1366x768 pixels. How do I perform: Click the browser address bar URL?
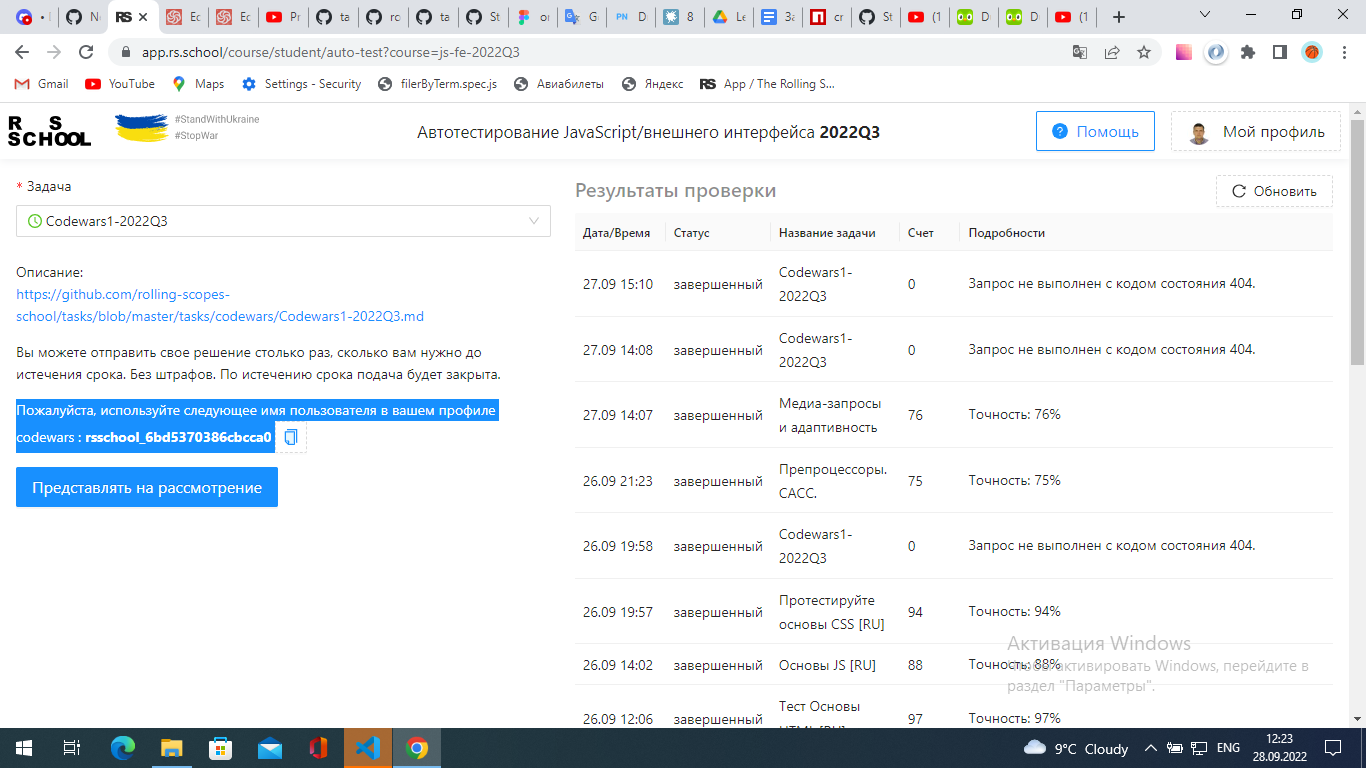click(329, 52)
